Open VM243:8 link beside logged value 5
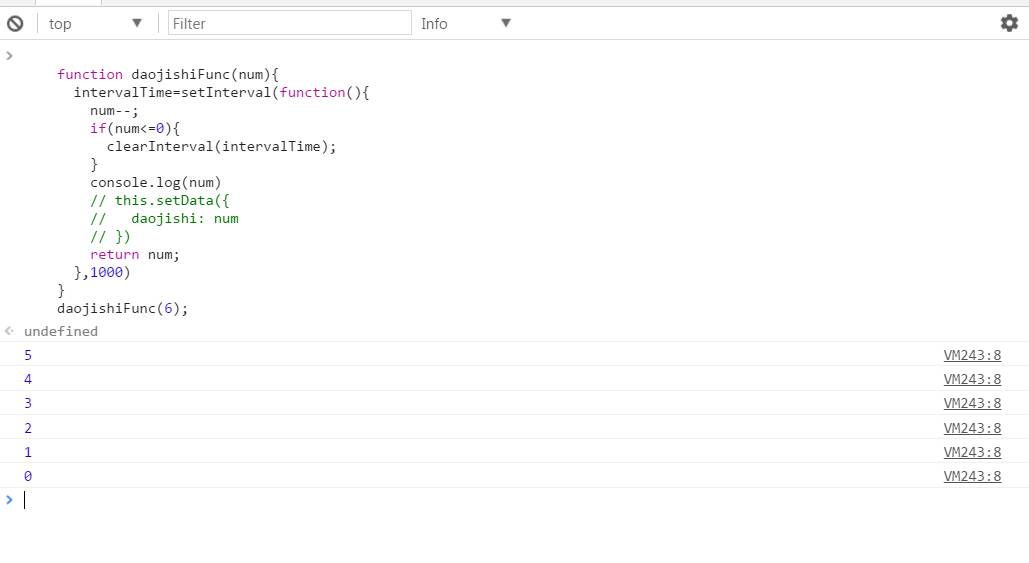This screenshot has height=563, width=1029. pos(972,355)
